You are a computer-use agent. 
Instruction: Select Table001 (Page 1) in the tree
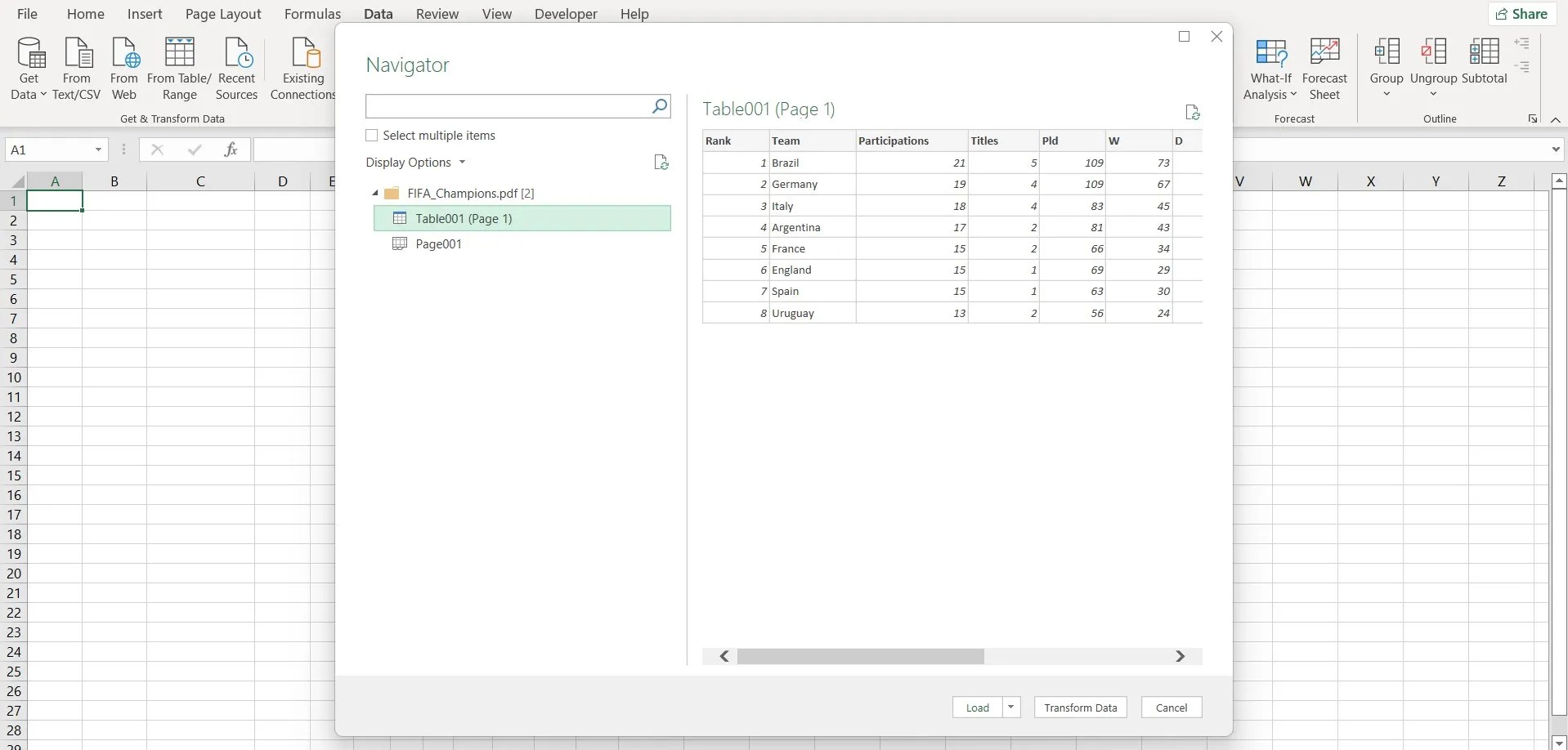tap(522, 218)
